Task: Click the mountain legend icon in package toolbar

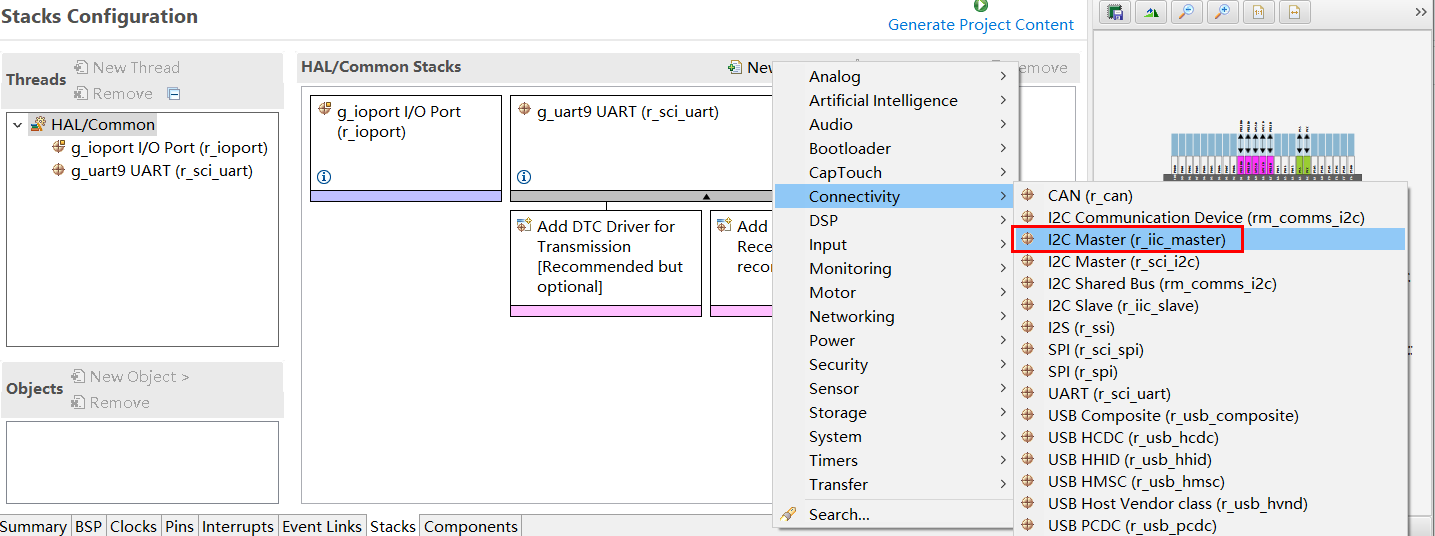Action: (x=1151, y=12)
